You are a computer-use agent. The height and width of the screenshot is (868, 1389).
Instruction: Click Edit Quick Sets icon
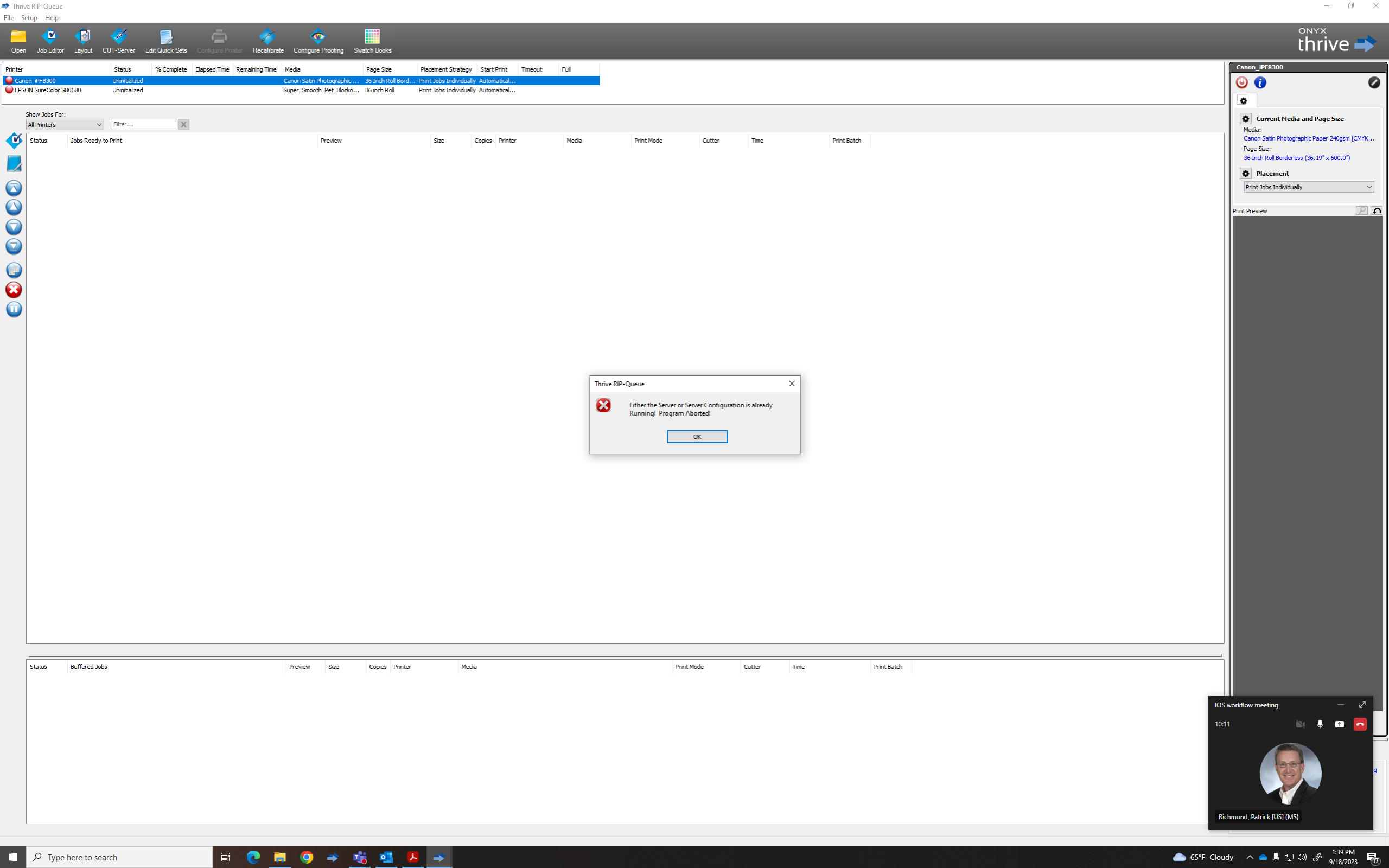pos(166,41)
